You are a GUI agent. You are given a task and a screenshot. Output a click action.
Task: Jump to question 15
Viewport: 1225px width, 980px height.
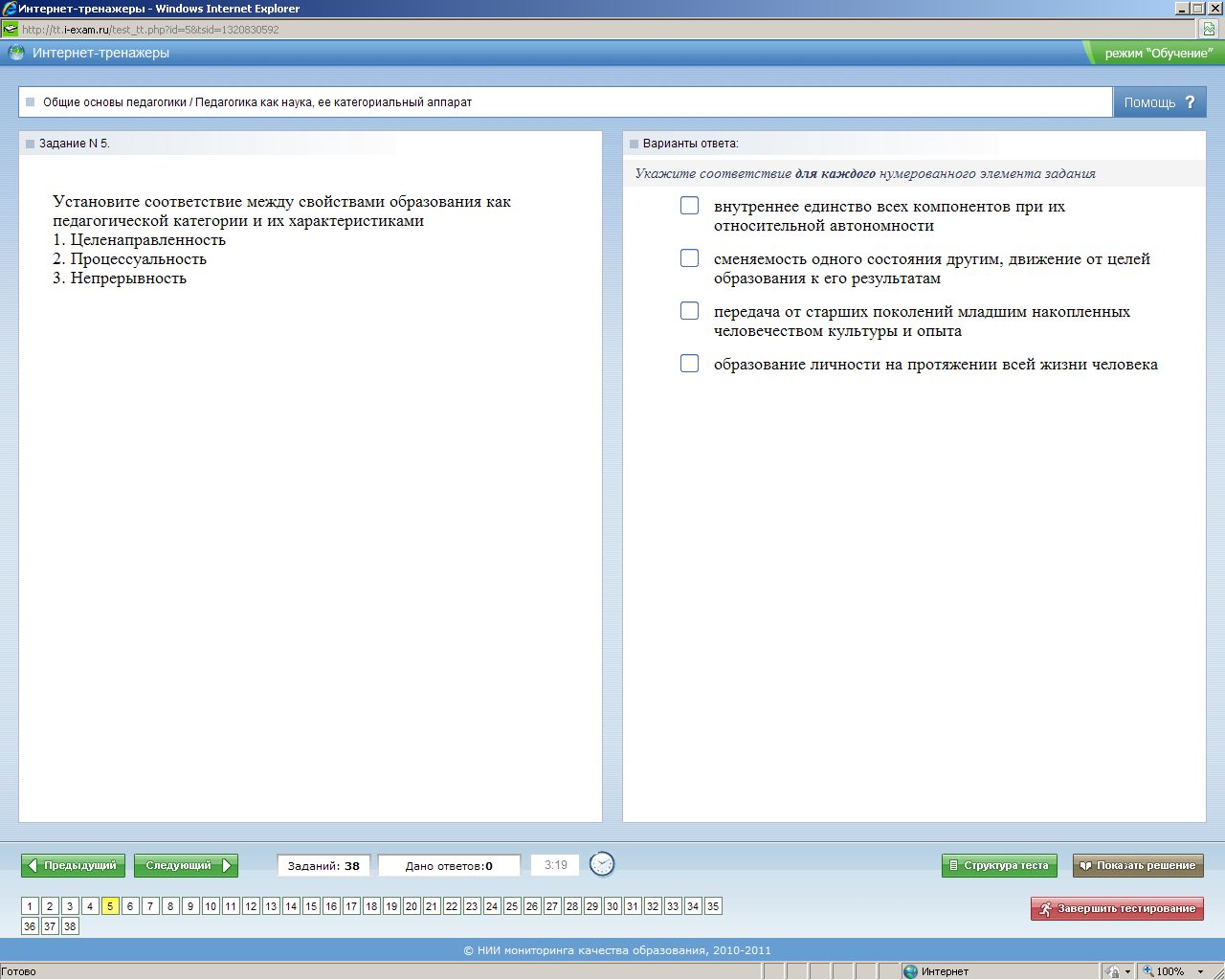point(311,906)
